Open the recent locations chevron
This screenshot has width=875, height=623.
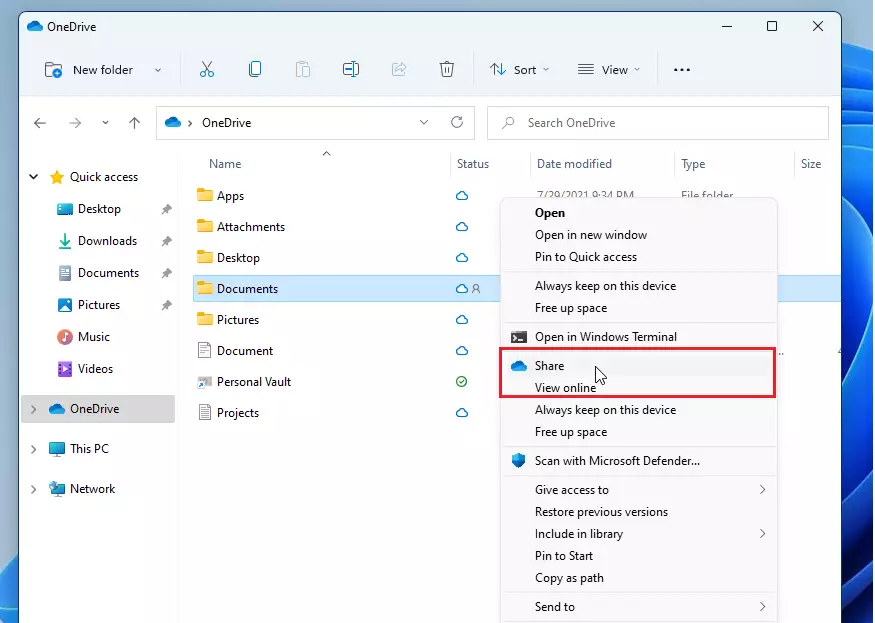click(105, 123)
